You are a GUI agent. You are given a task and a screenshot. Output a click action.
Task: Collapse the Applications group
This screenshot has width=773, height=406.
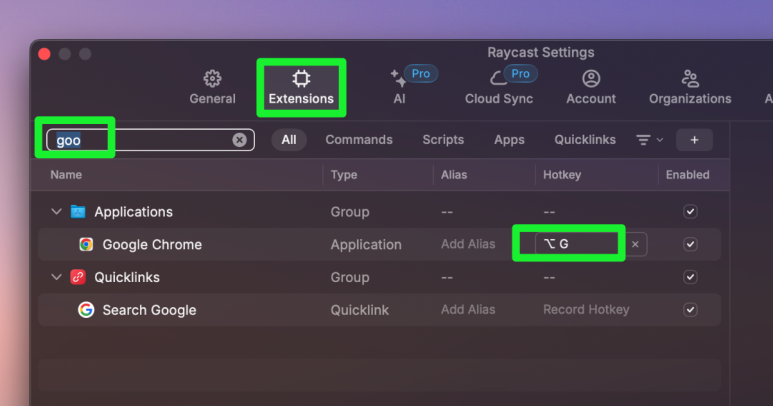[x=56, y=212]
